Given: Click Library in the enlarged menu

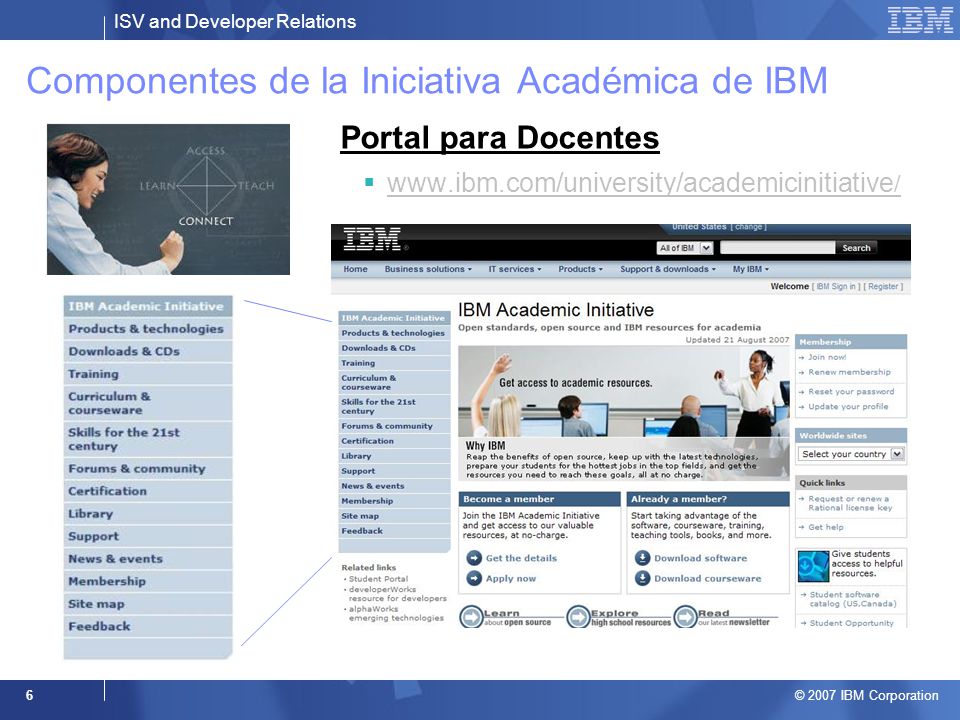Looking at the screenshot, I should point(148,514).
